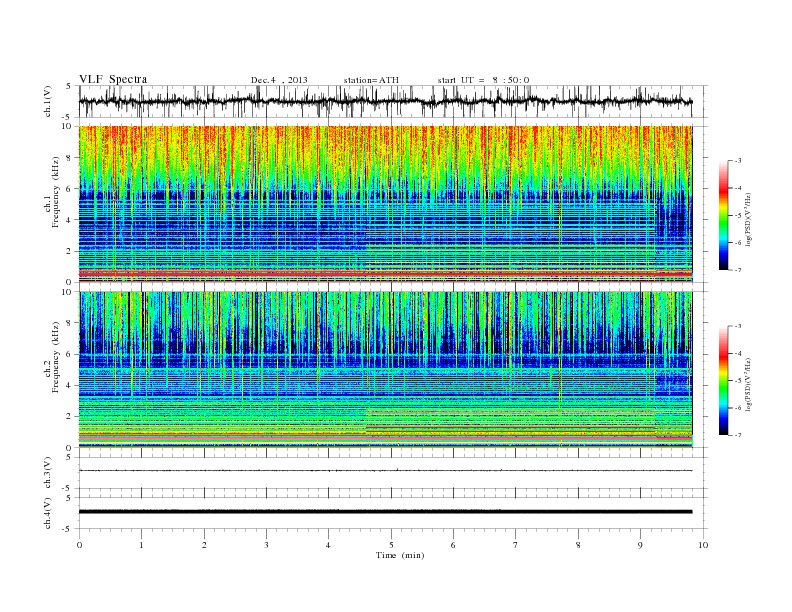792x612 pixels.
Task: Click the "VLF Spectra" title text
Action: pos(113,79)
